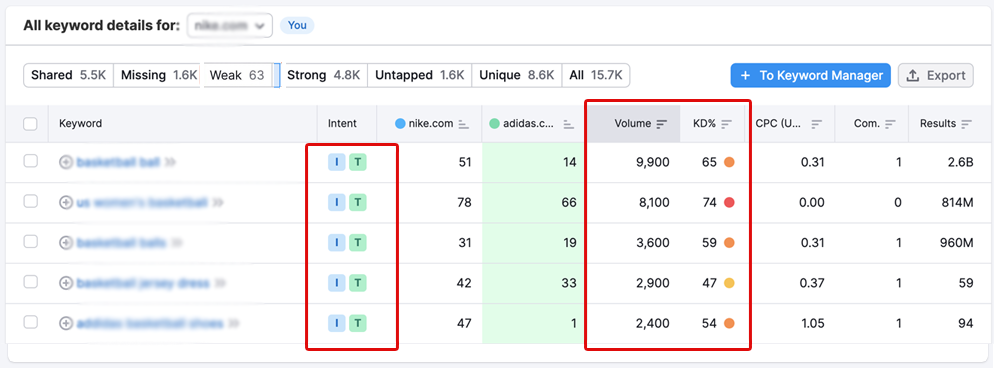Click the To Keyword Manager button

pos(811,75)
